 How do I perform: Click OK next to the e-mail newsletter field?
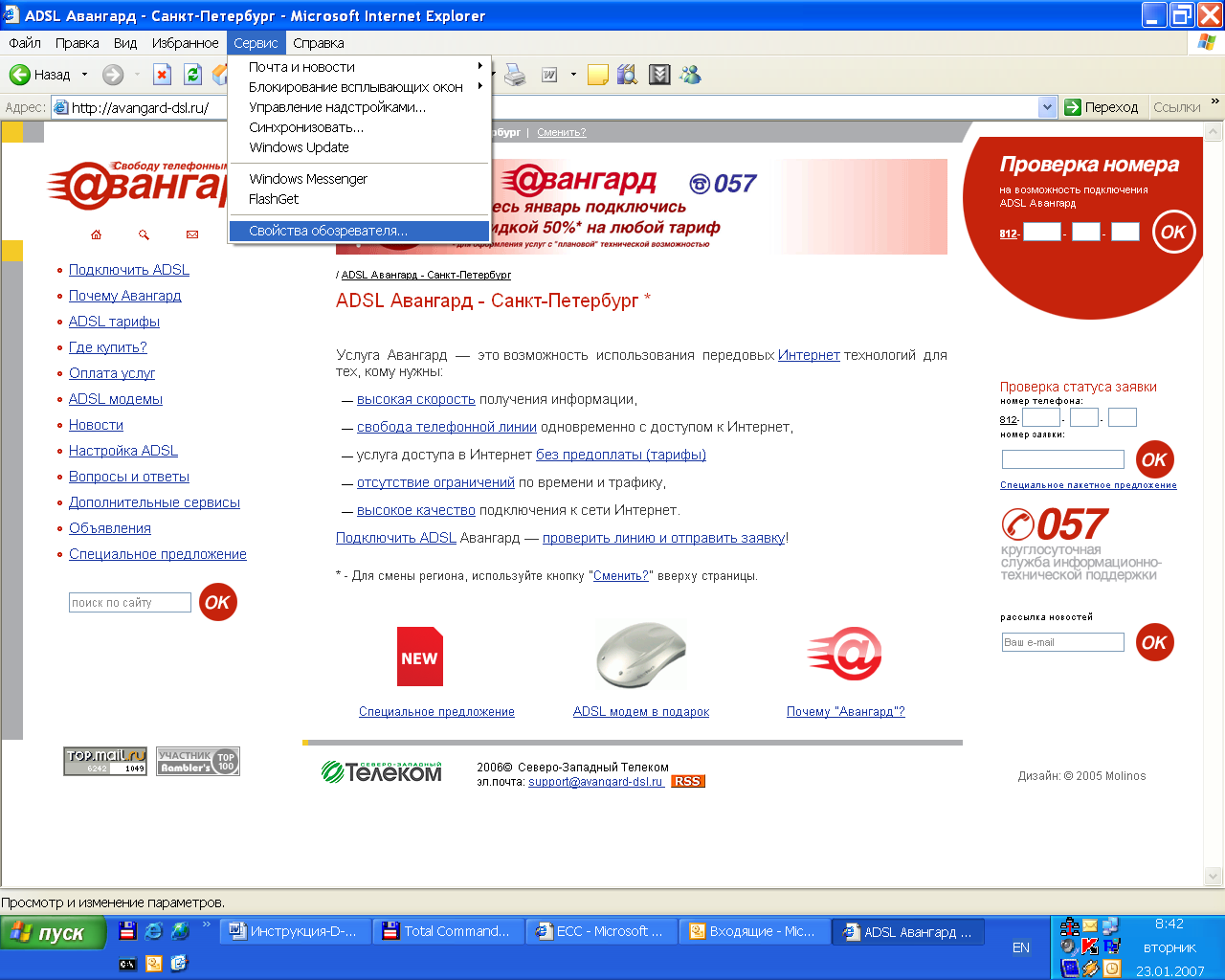tap(1155, 642)
